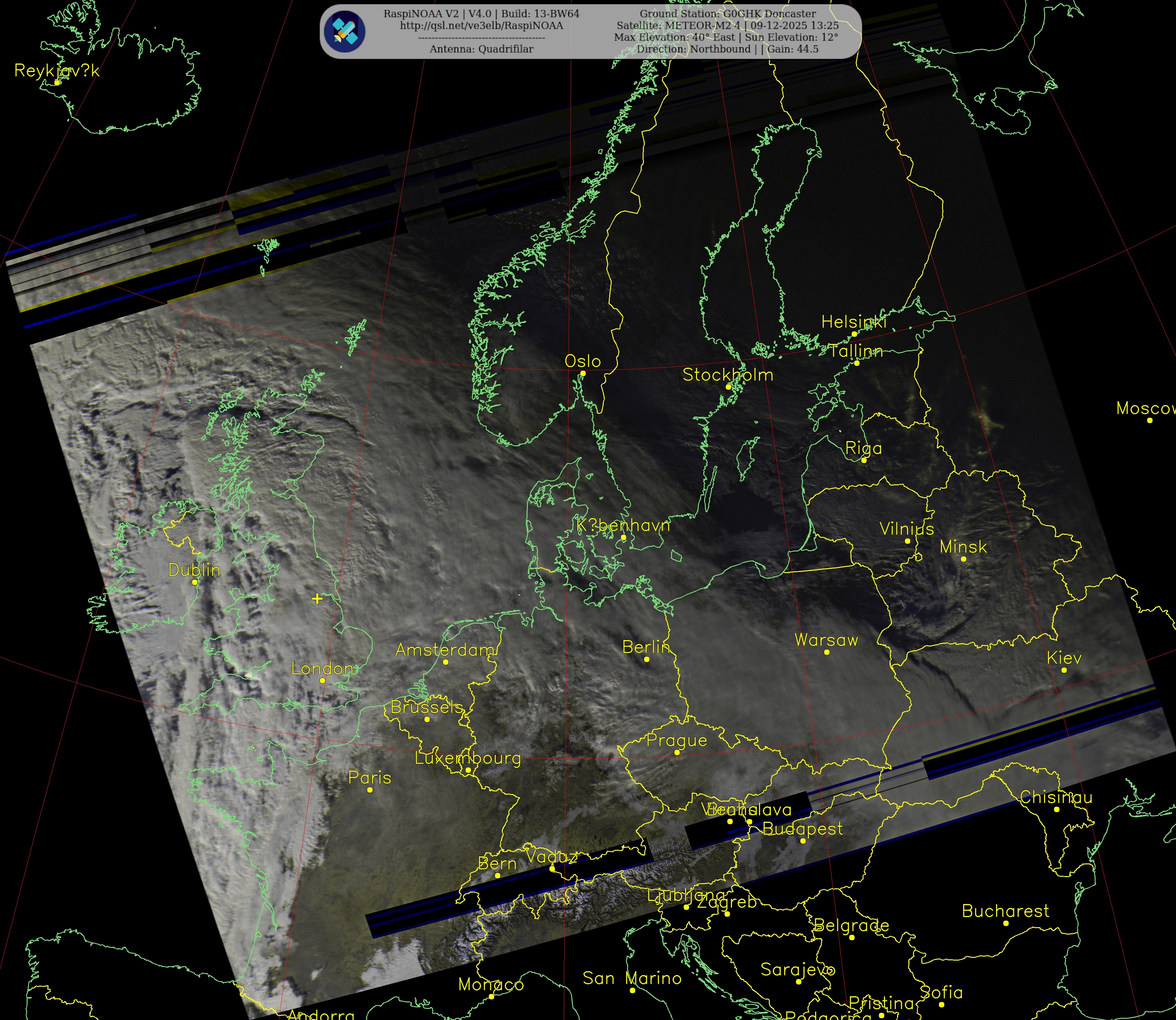
Task: Click the Amsterdam city label
Action: tap(446, 650)
